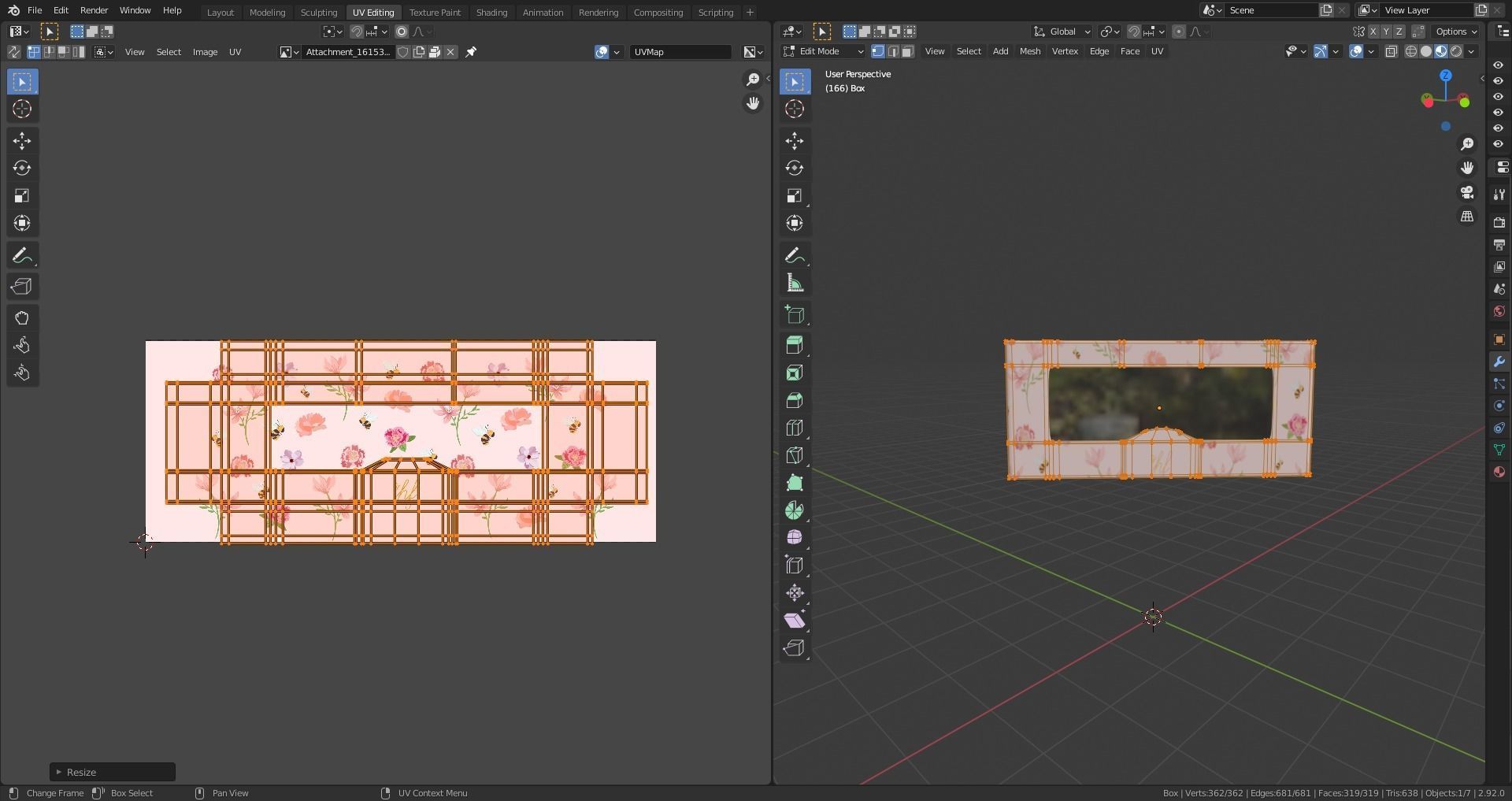
Task: Open the Edit Mode dropdown
Action: pos(823,51)
